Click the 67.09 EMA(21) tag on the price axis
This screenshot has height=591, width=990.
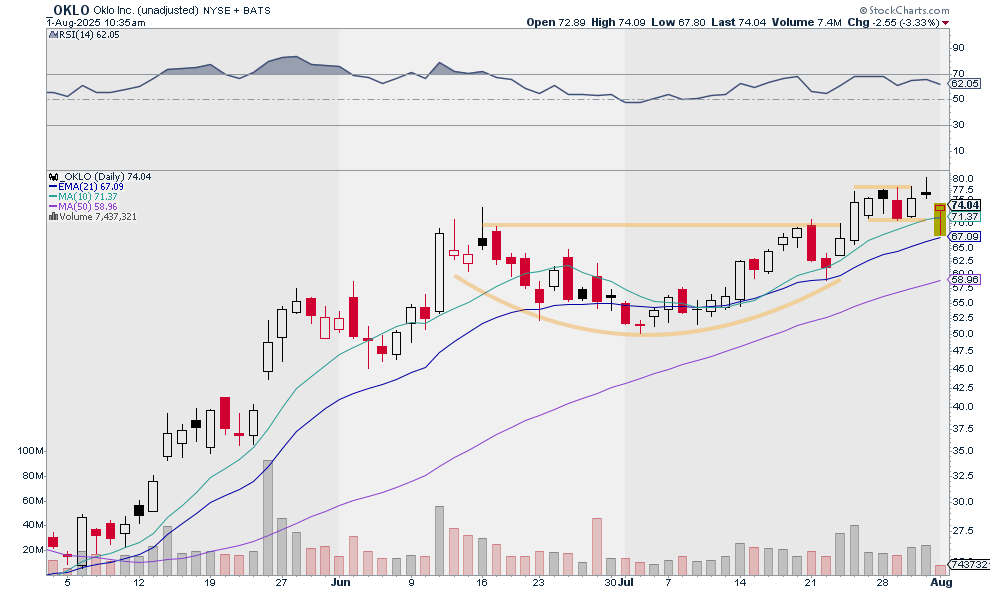tap(965, 237)
